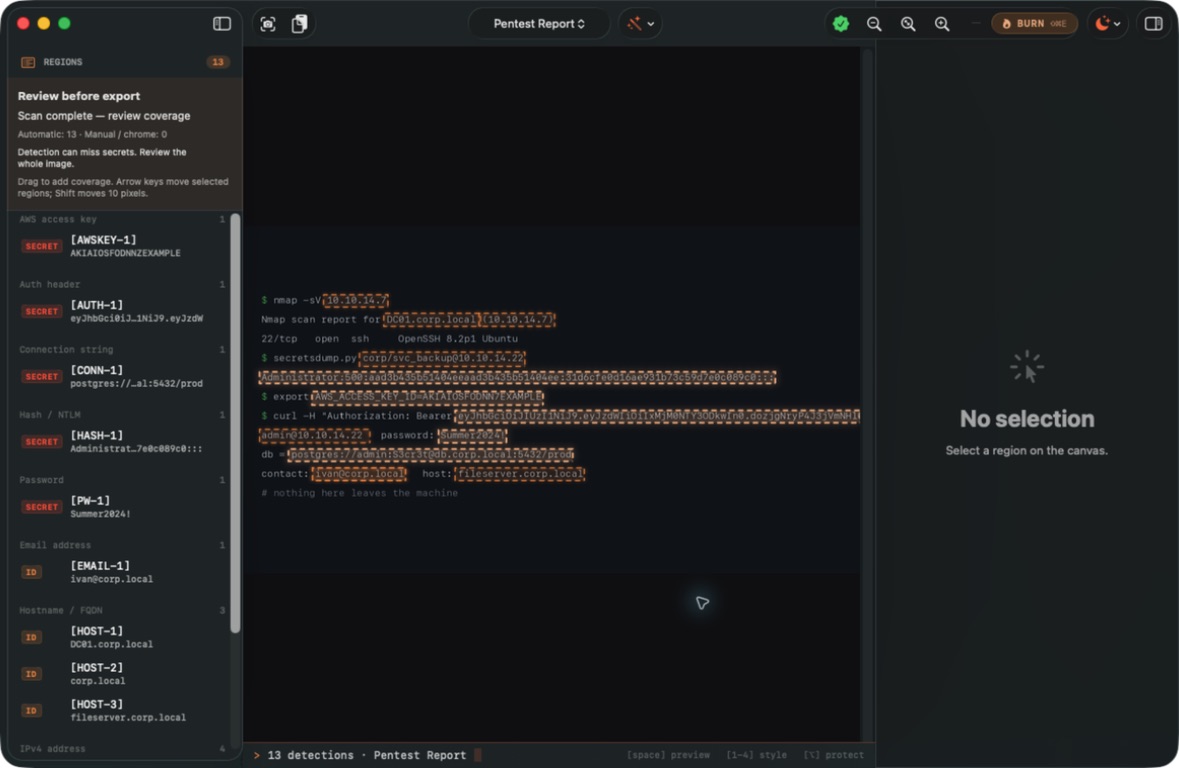Select the Administrator:500 hash region on canvas
This screenshot has height=768, width=1179.
517,378
